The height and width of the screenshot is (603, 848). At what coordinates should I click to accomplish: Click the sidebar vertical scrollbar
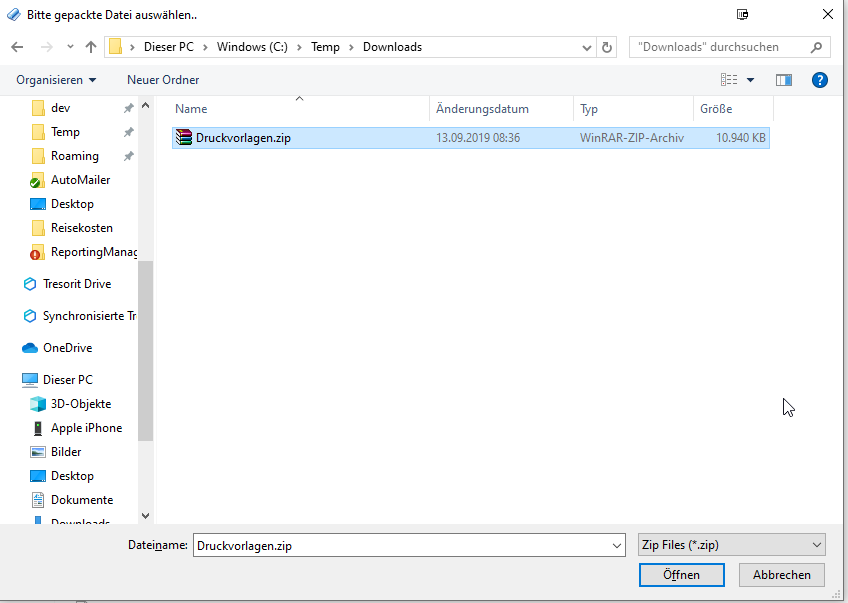tap(145, 350)
